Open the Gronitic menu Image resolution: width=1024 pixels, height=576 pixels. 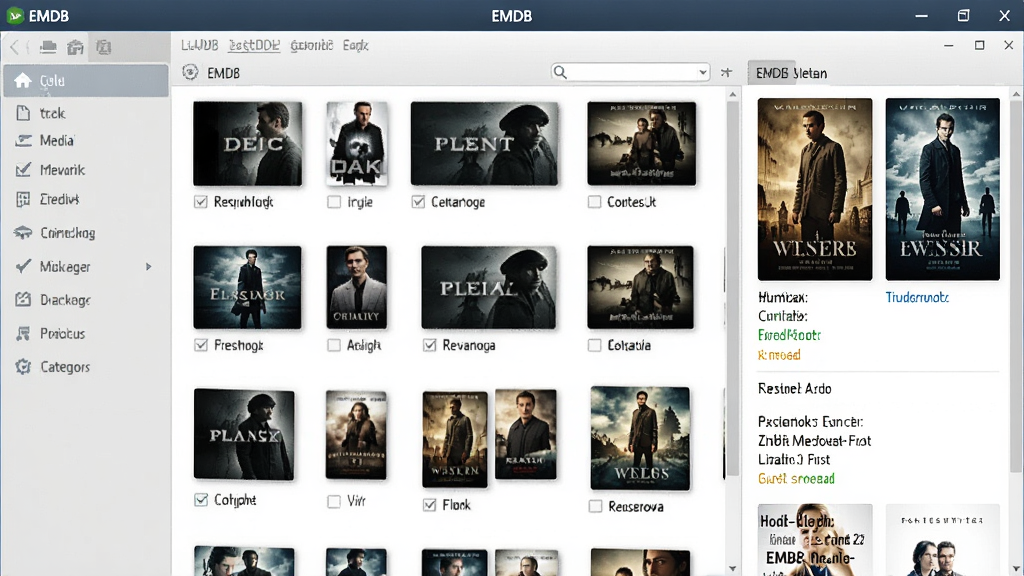(x=312, y=45)
